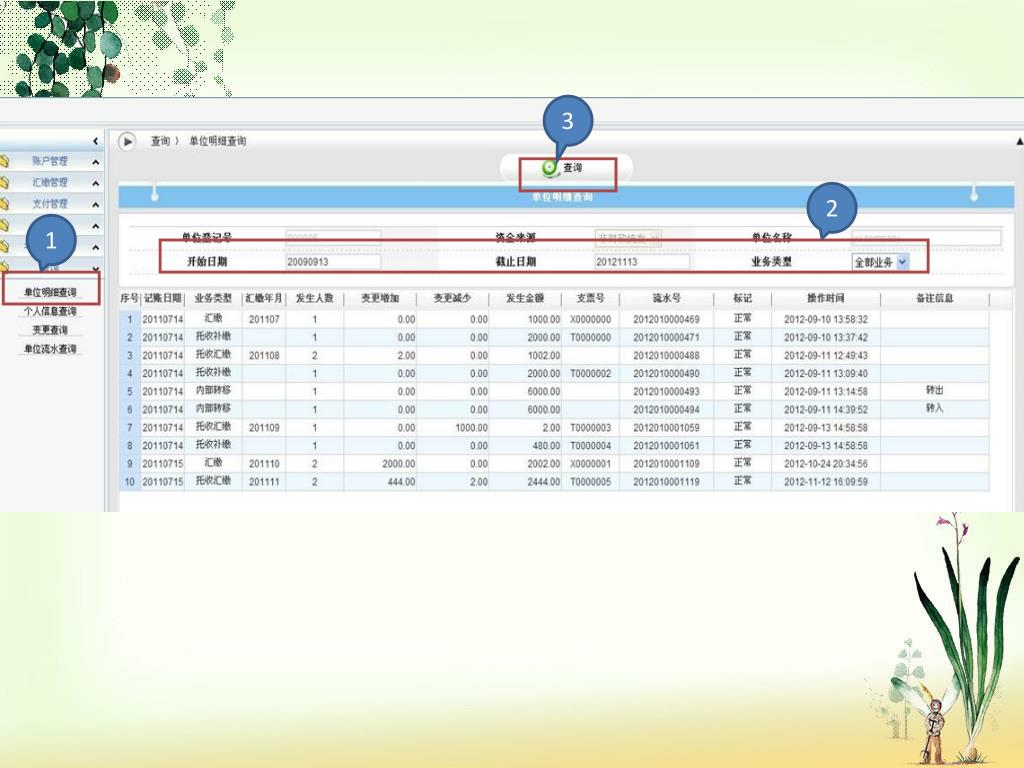This screenshot has height=768, width=1024.
Task: Go to 单位流水查询 in the sidebar
Action: [50, 349]
